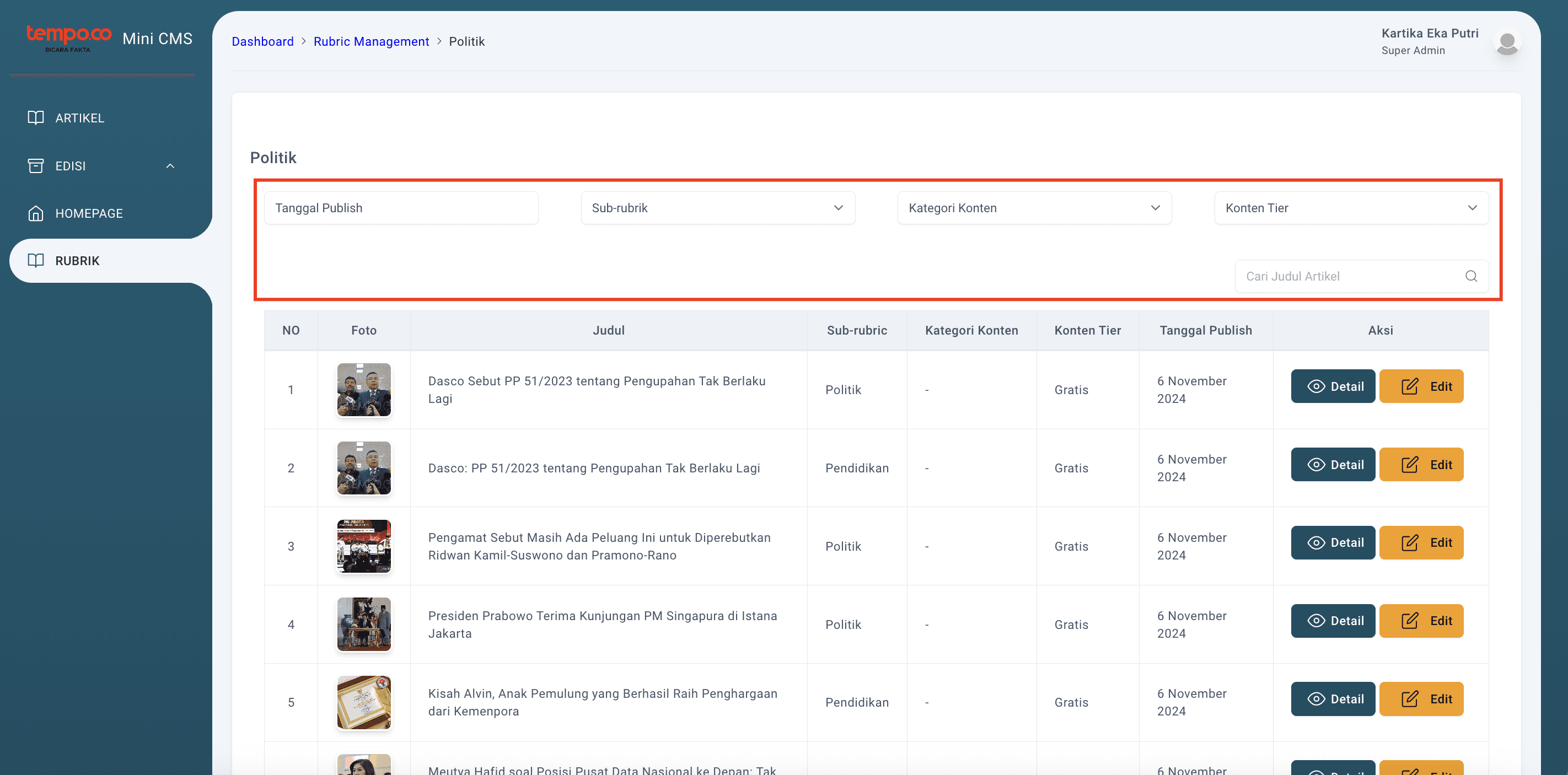Click the Tanggal Publish column header

click(x=1206, y=330)
